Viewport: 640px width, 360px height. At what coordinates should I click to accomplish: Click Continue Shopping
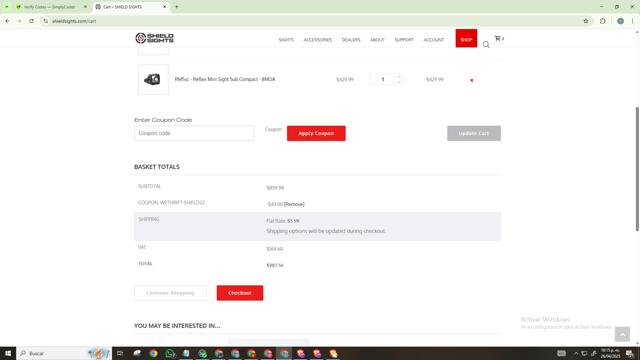tap(170, 293)
